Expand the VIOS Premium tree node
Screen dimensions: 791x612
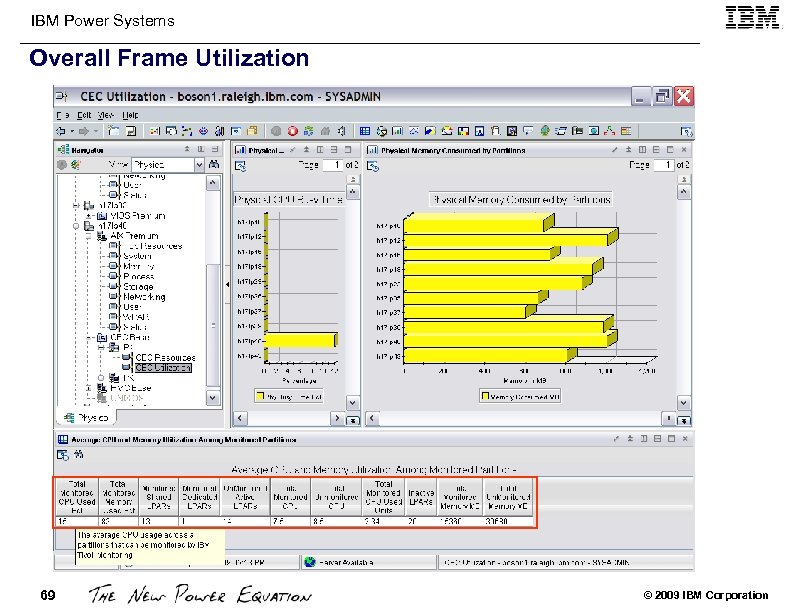pyautogui.click(x=89, y=216)
